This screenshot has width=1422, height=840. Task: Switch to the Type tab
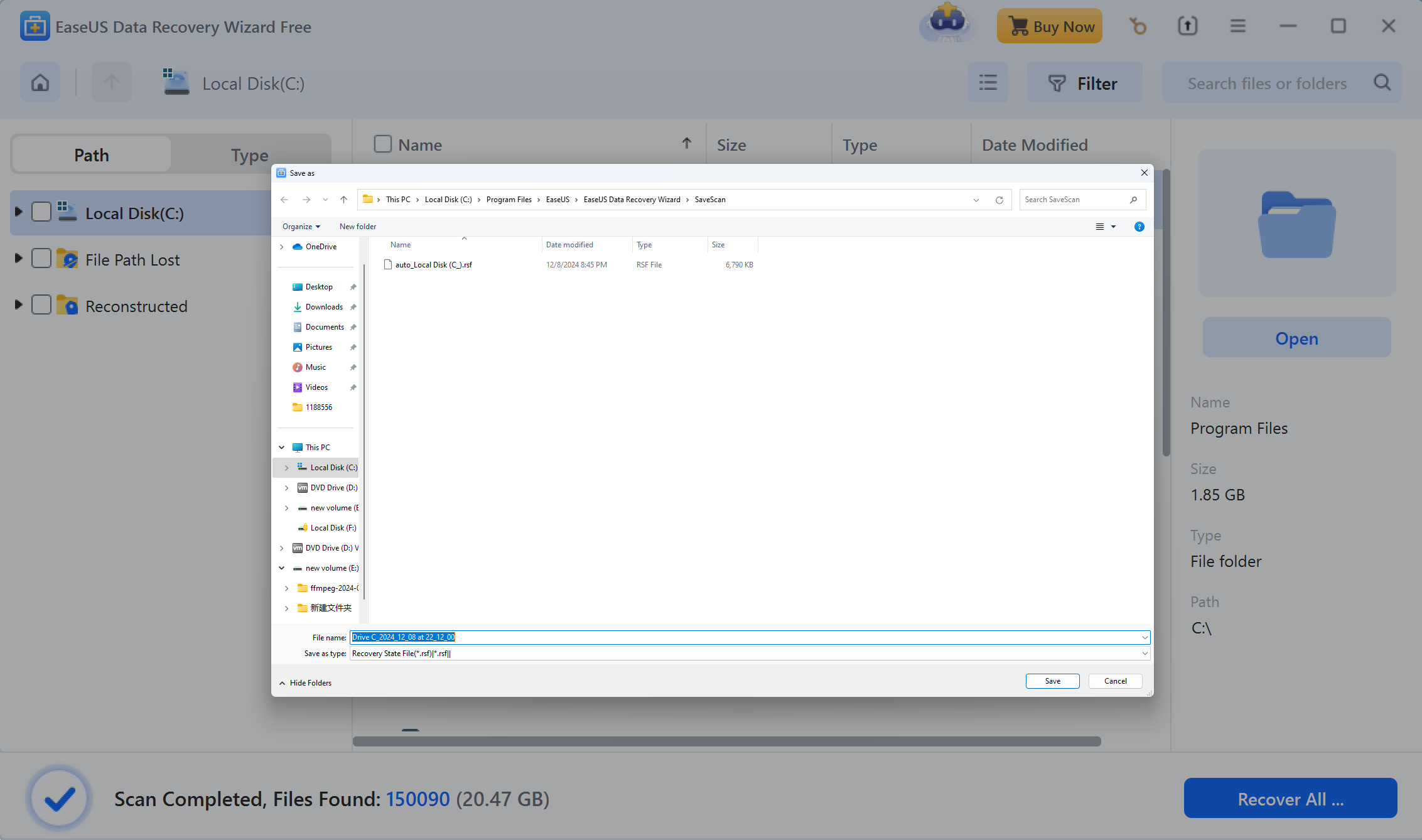(x=250, y=155)
